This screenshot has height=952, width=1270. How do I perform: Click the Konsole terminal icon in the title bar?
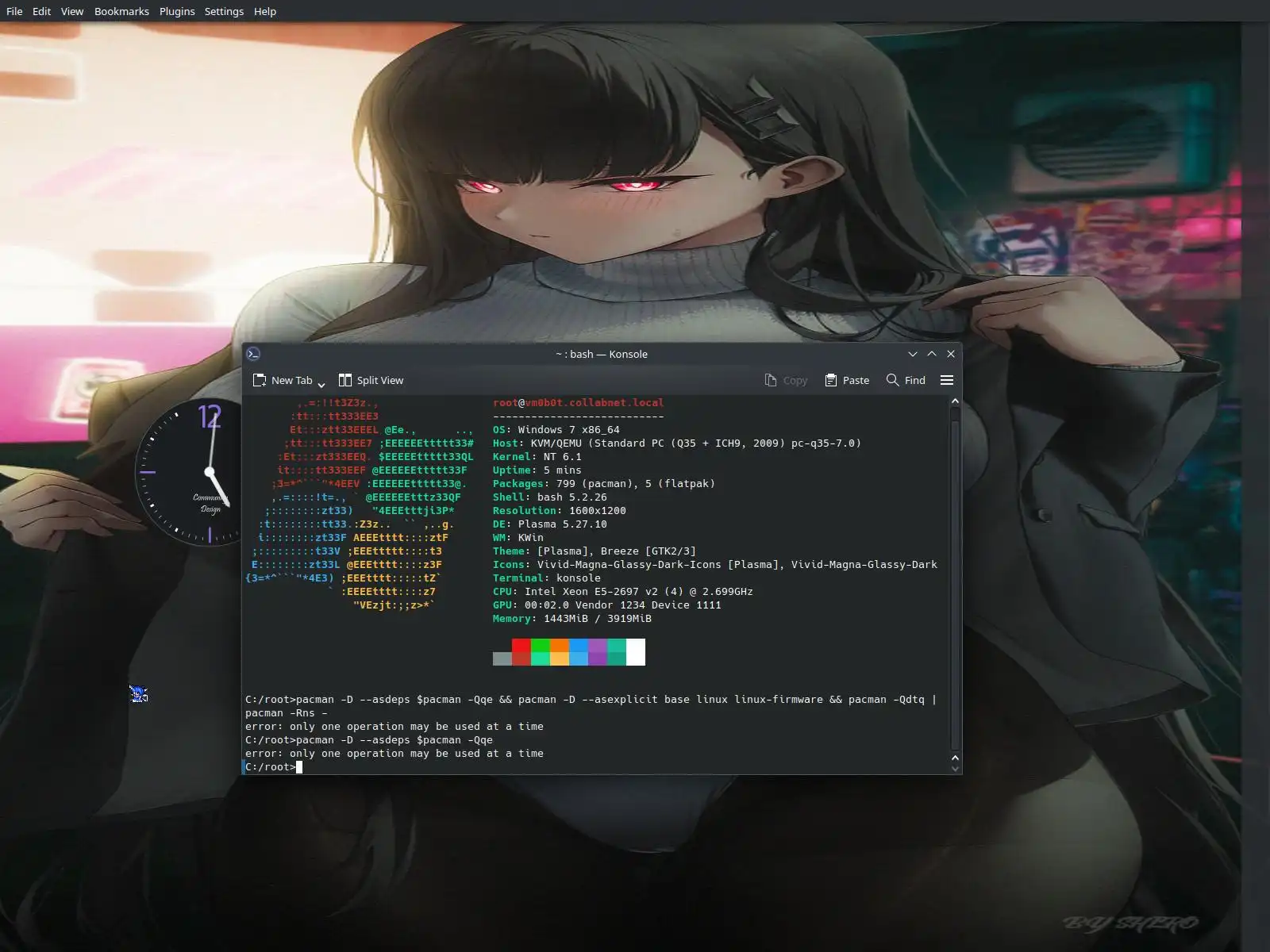click(253, 354)
